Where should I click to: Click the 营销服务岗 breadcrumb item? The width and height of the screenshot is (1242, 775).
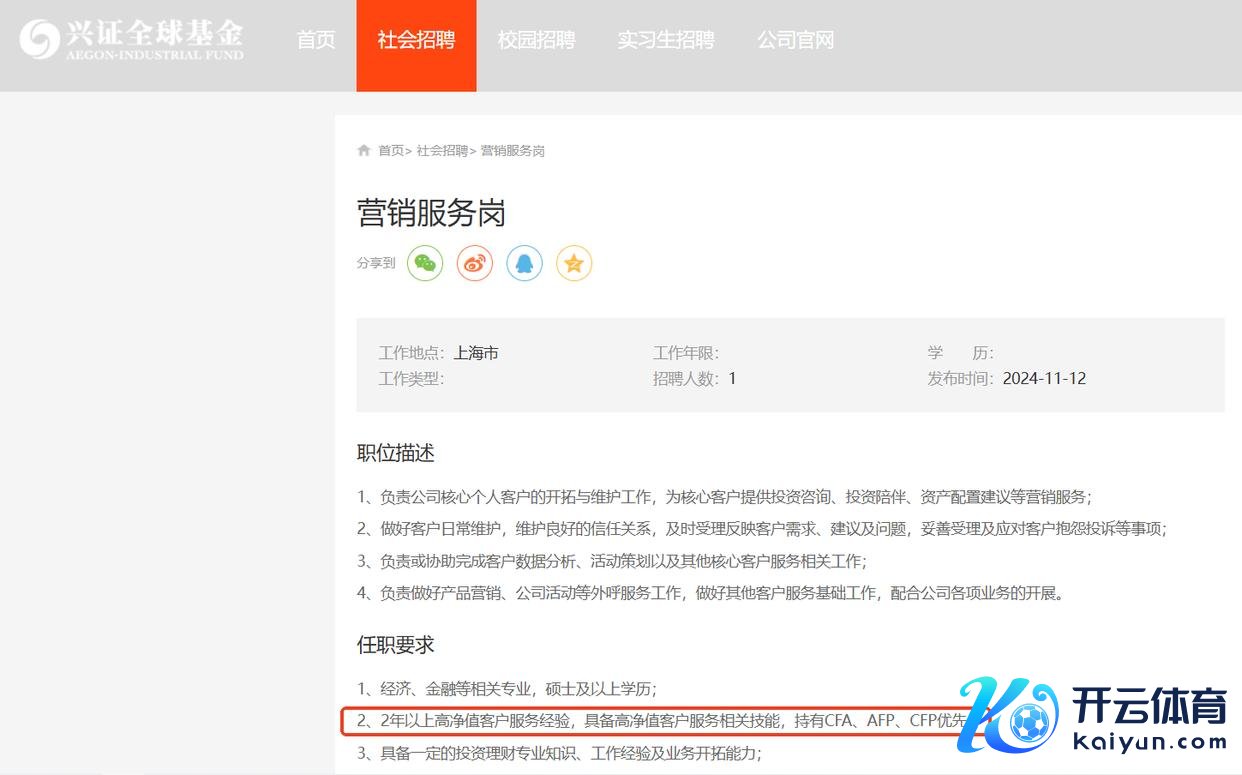[x=513, y=151]
